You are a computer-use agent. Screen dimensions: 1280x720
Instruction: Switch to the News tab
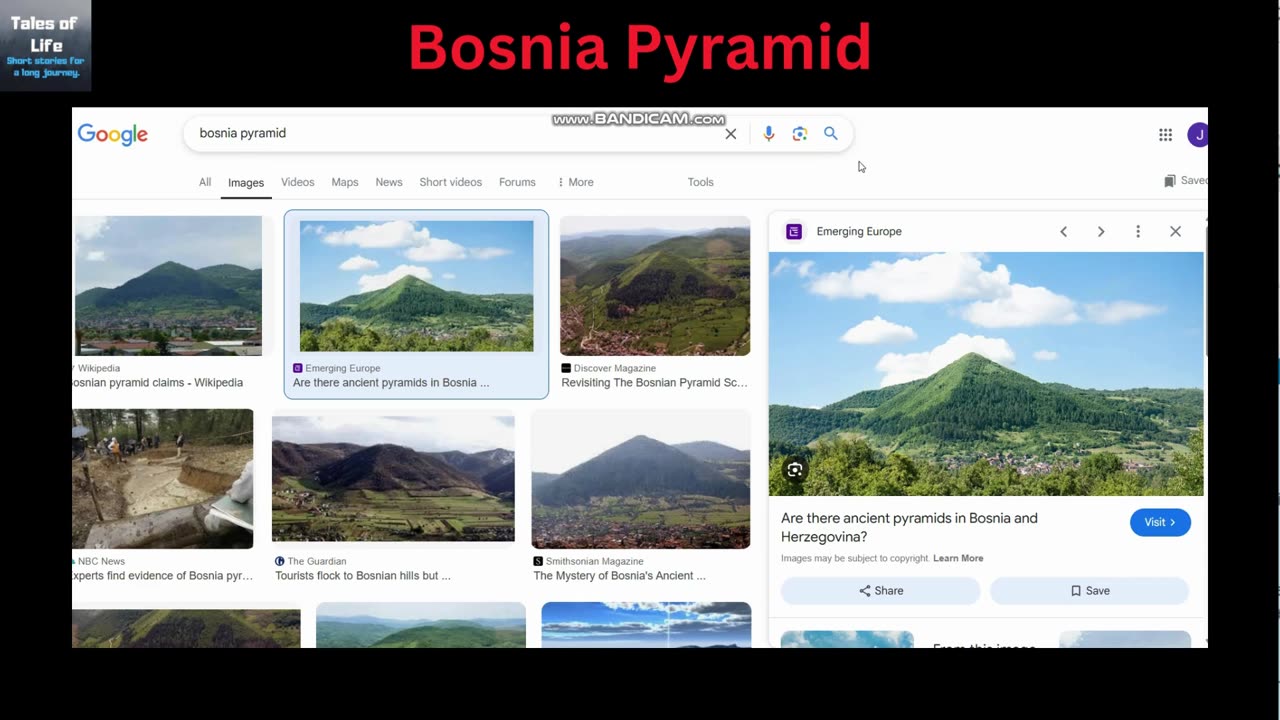click(x=389, y=182)
